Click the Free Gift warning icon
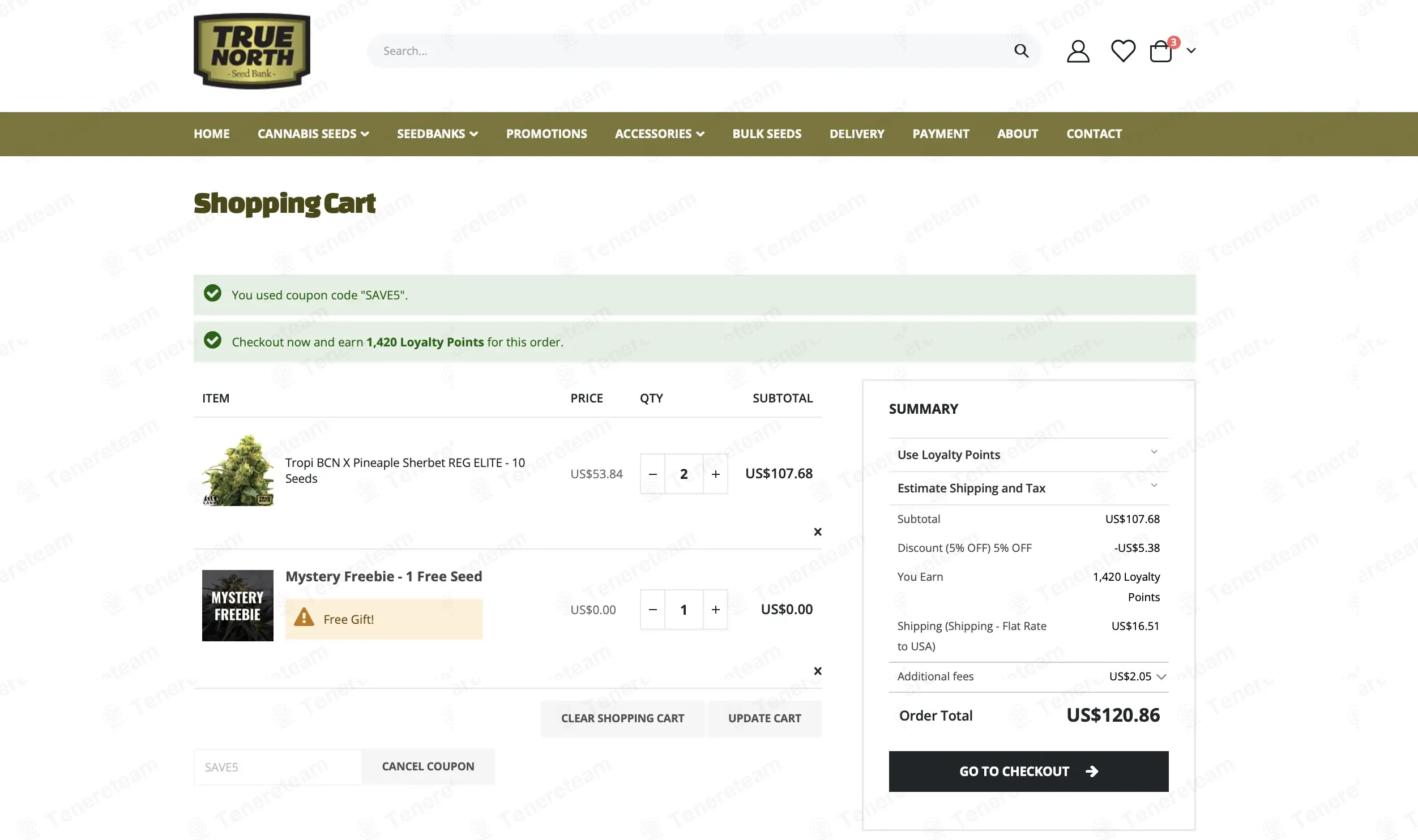This screenshot has width=1418, height=840. tap(304, 617)
